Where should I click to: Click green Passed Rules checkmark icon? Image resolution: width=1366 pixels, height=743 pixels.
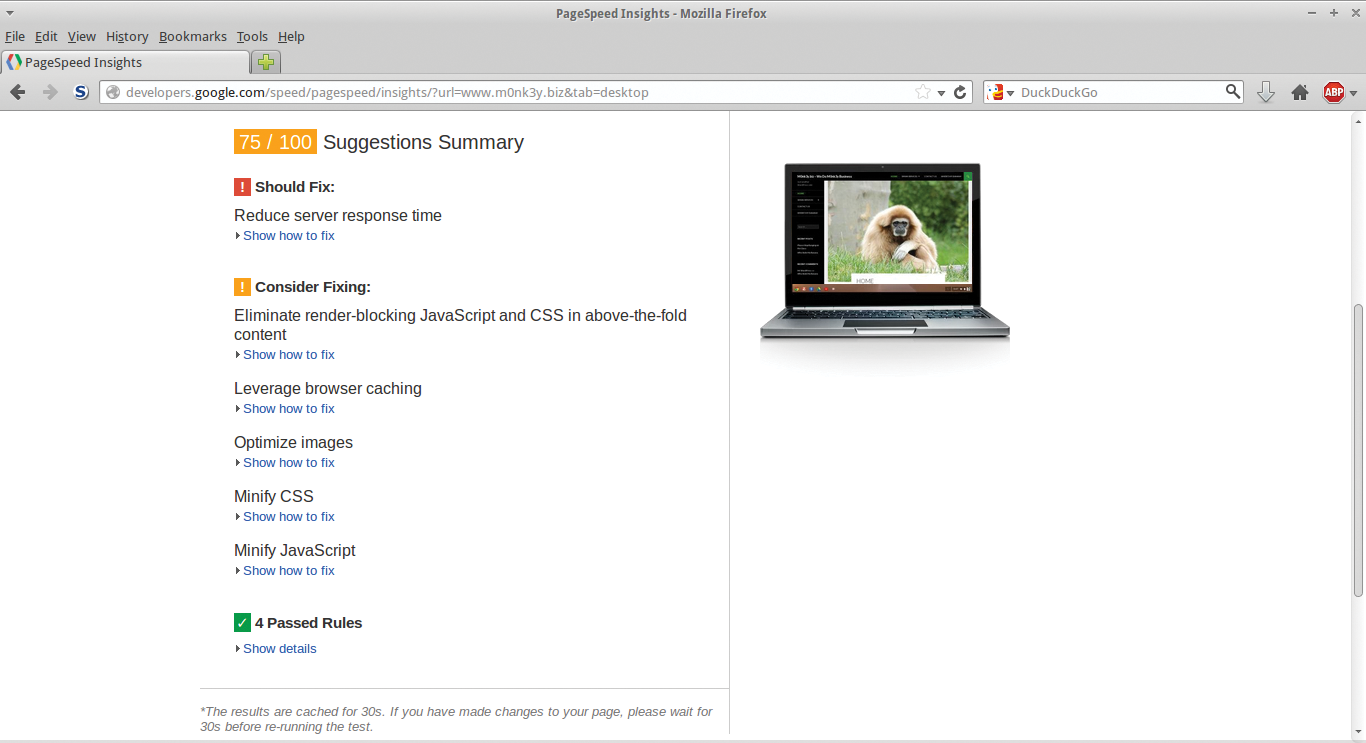pos(242,623)
